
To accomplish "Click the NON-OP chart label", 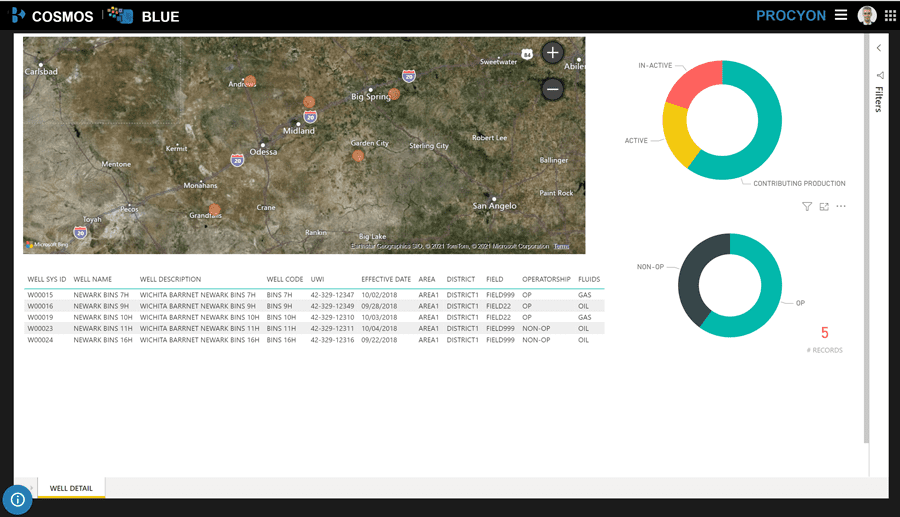I will coord(650,267).
